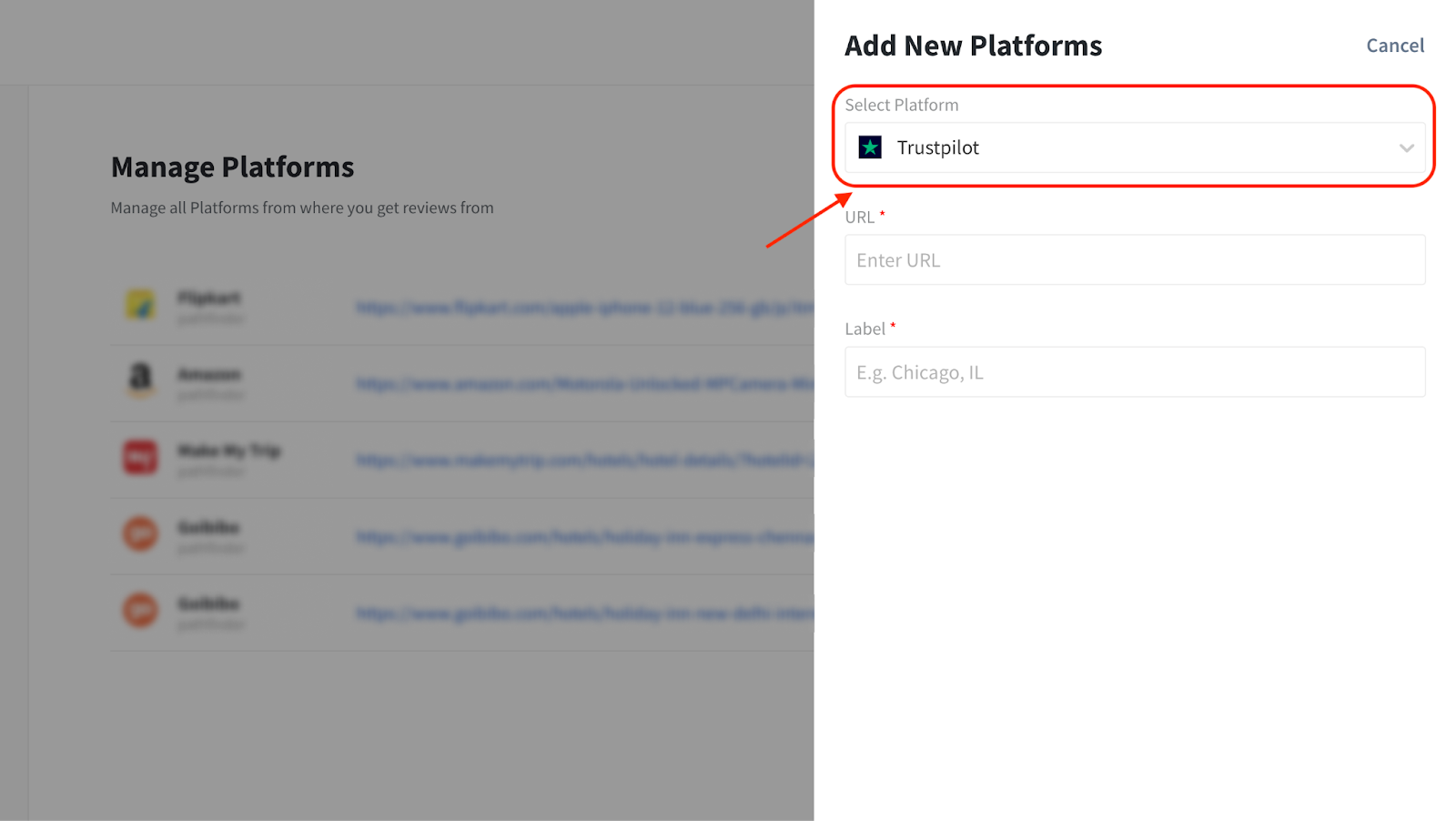Click the Flipkart logo icon
The height and width of the screenshot is (821, 1456).
tap(140, 305)
